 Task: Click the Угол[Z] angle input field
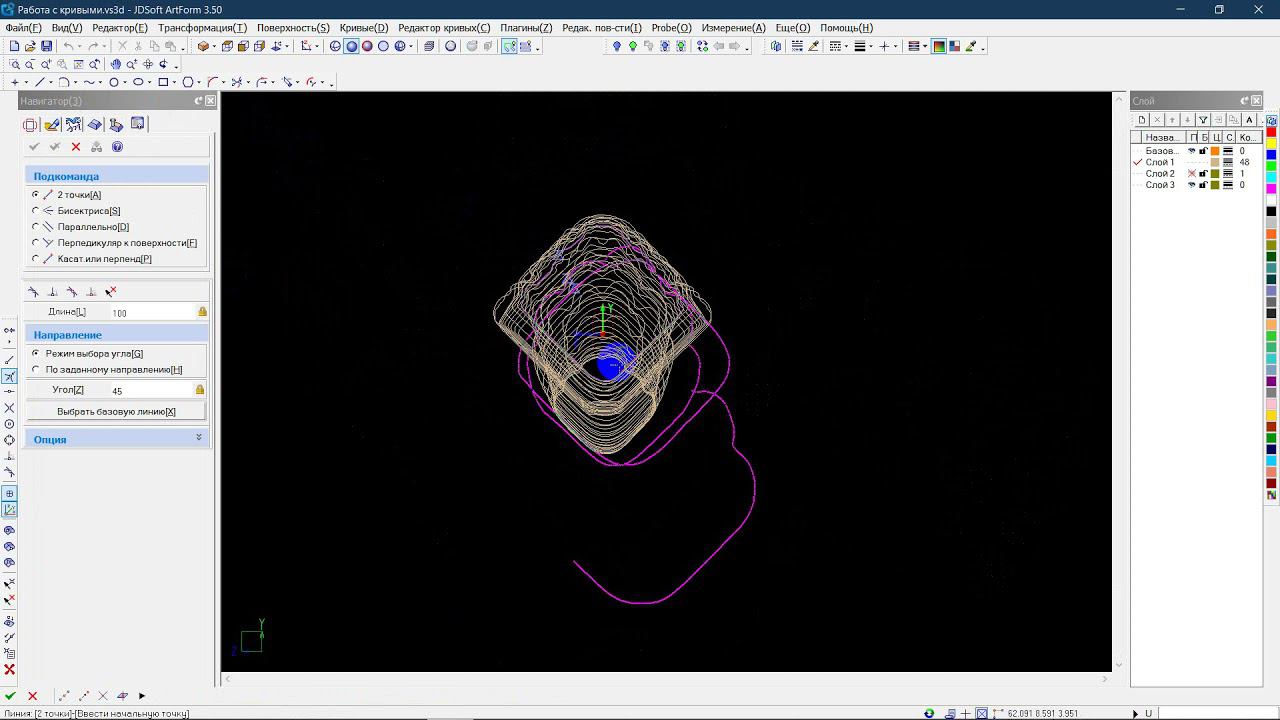pyautogui.click(x=150, y=391)
